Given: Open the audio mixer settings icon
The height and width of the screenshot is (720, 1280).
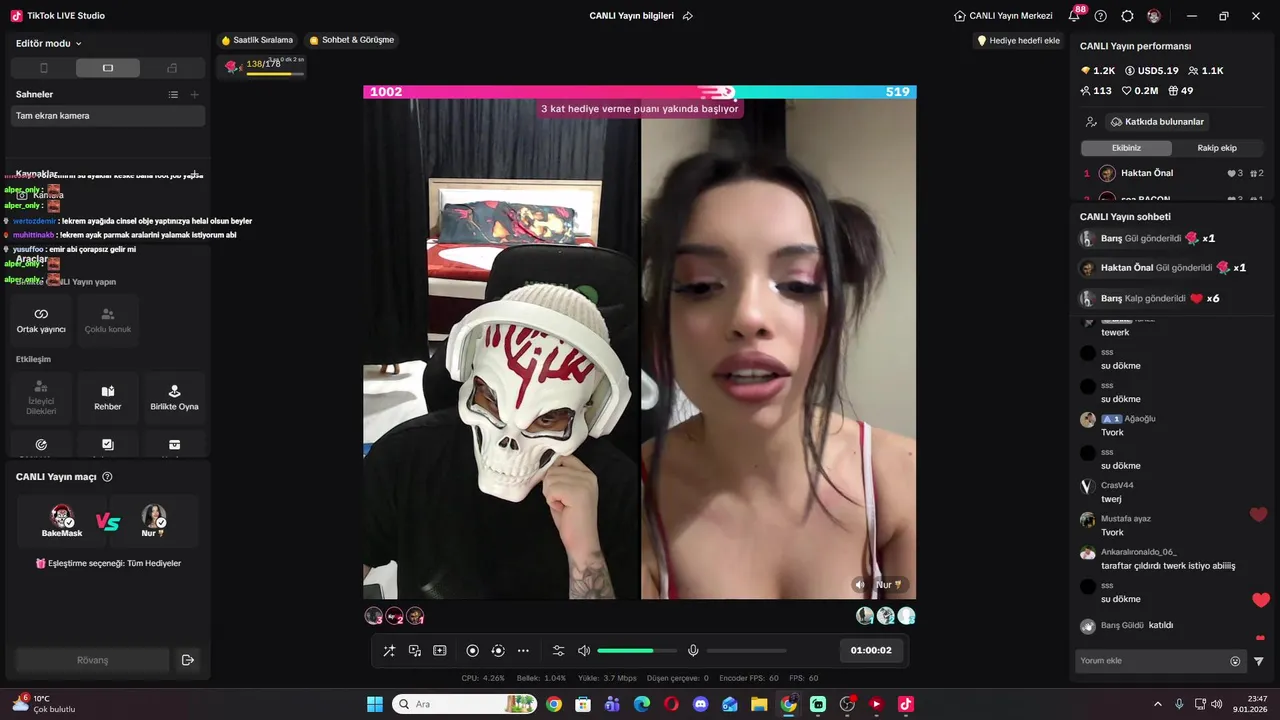Looking at the screenshot, I should (x=559, y=651).
